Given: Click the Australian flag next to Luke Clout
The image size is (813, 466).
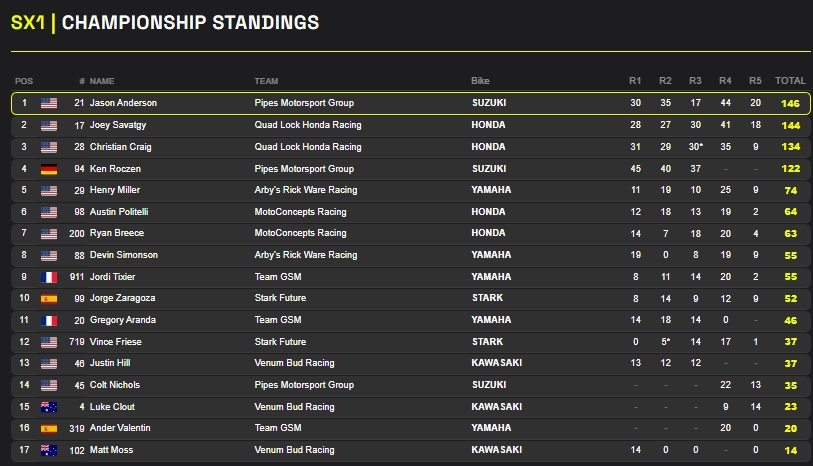Looking at the screenshot, I should [50, 407].
